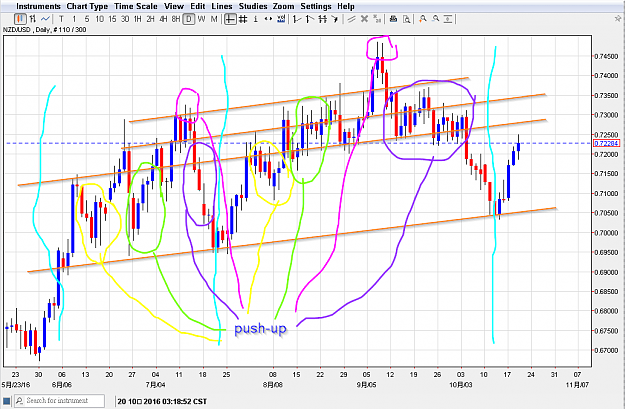Screen dimensions: 625x409
Task: Click the price scale indicator icon
Action: (281, 19)
